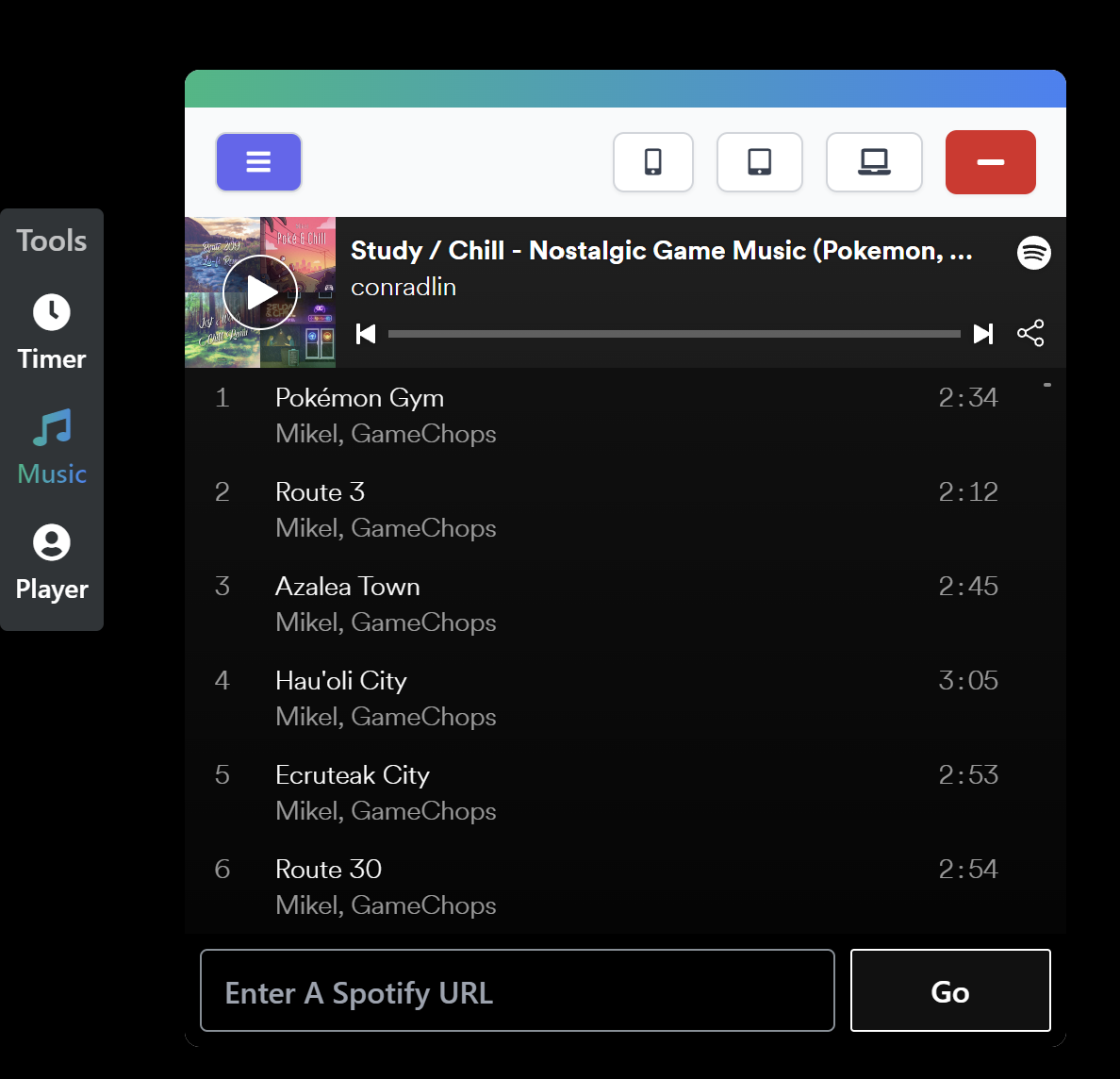Click Mikel, GameChops under Route 30
This screenshot has width=1120, height=1079.
386,905
